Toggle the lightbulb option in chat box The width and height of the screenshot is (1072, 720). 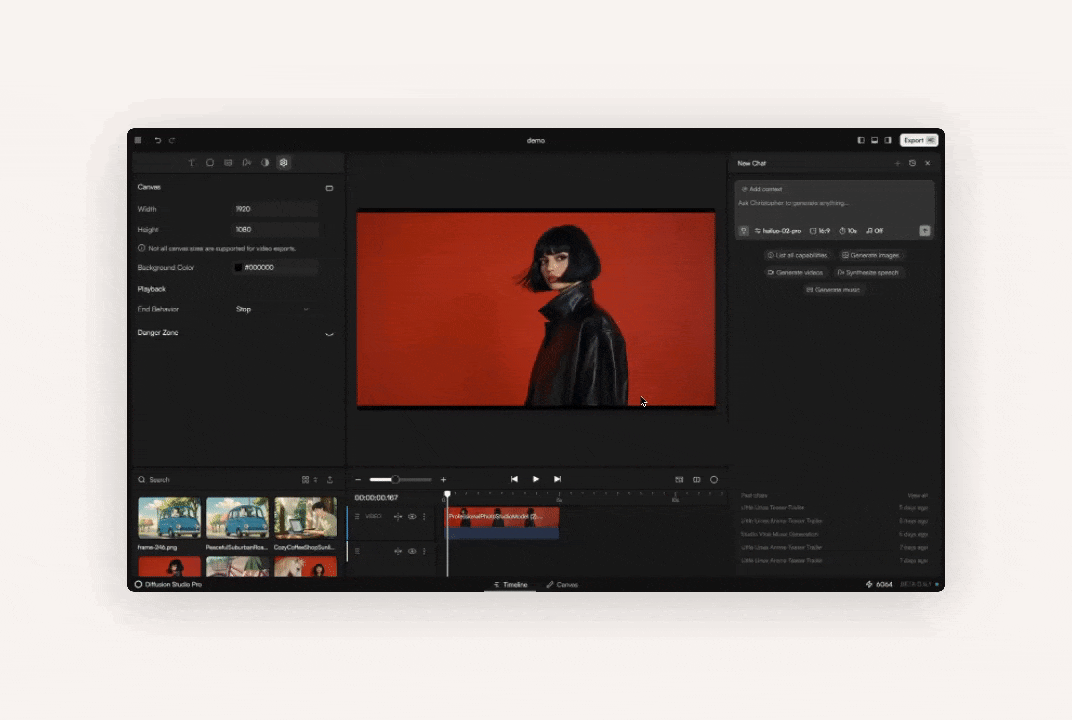click(x=744, y=231)
